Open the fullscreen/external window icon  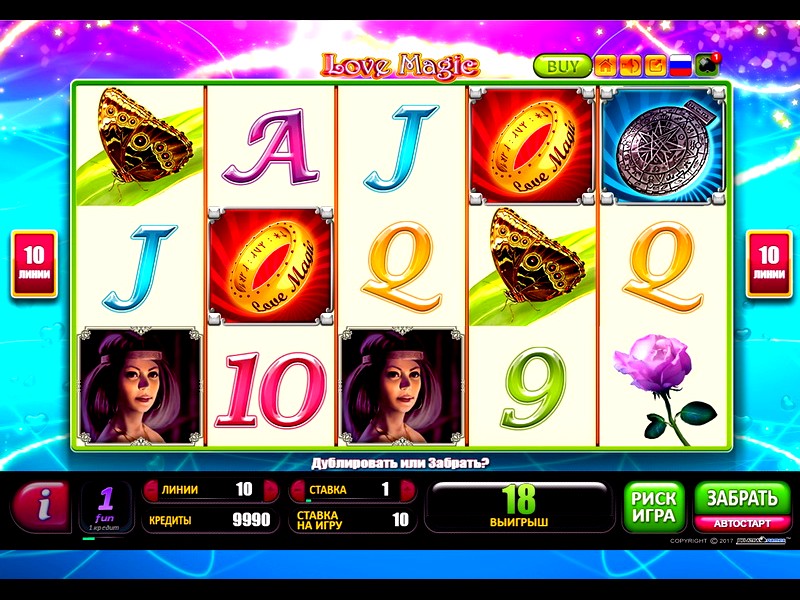click(x=655, y=66)
